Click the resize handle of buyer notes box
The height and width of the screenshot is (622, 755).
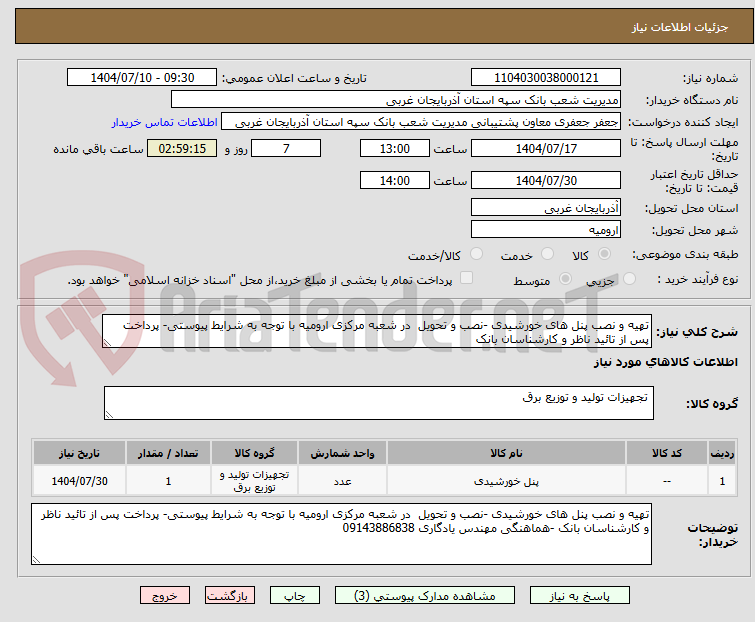click(37, 559)
